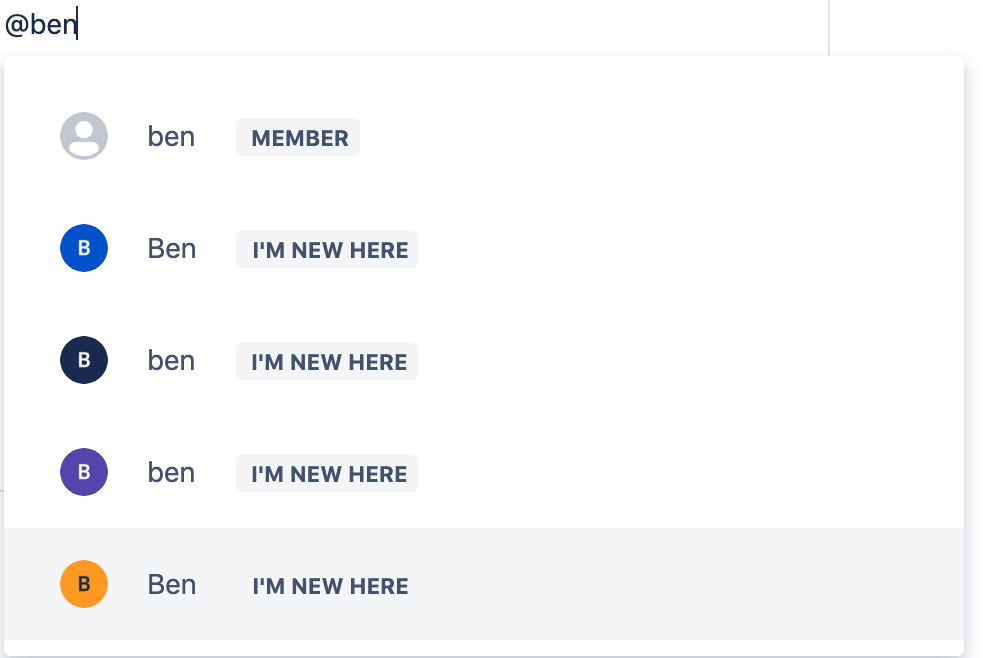The height and width of the screenshot is (658, 984).
Task: Click the purple avatar icon for ben
Action: (83, 472)
